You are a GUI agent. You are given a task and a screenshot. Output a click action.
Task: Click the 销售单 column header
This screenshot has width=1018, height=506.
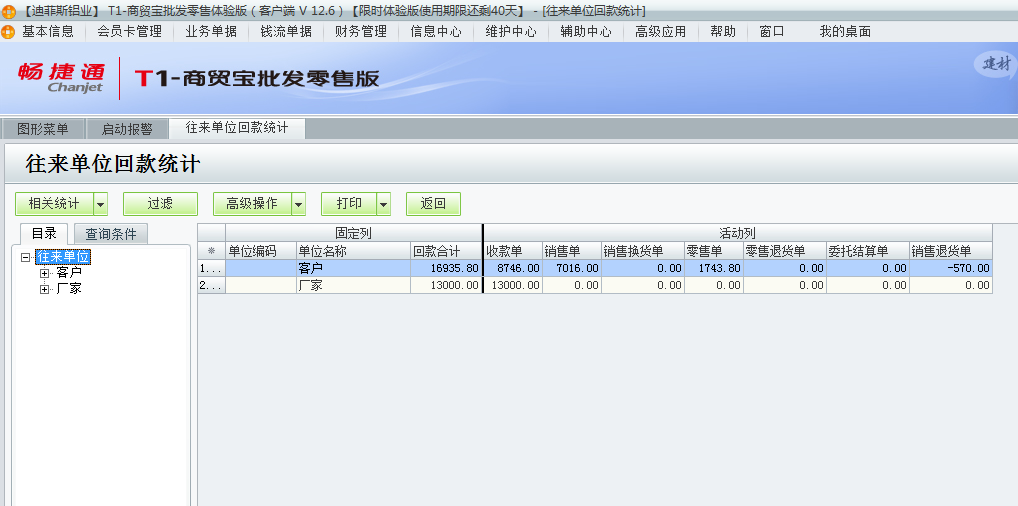(572, 251)
